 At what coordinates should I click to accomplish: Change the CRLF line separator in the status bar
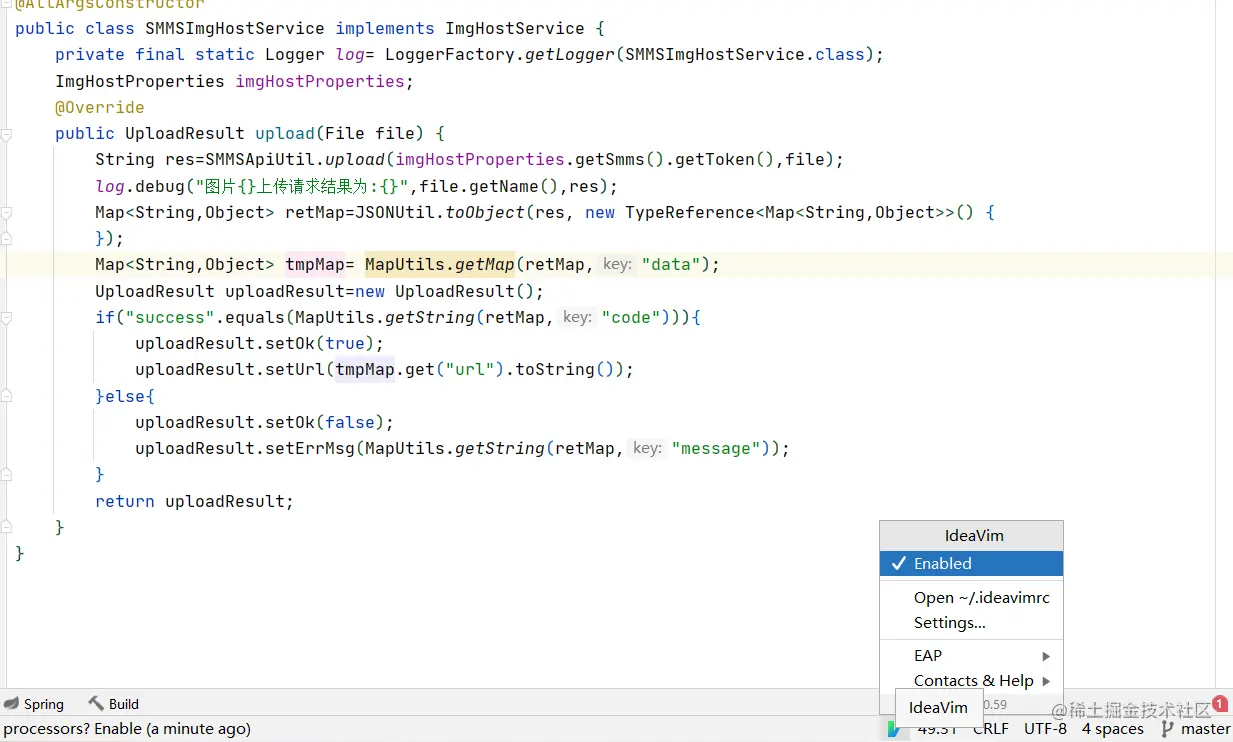[991, 729]
